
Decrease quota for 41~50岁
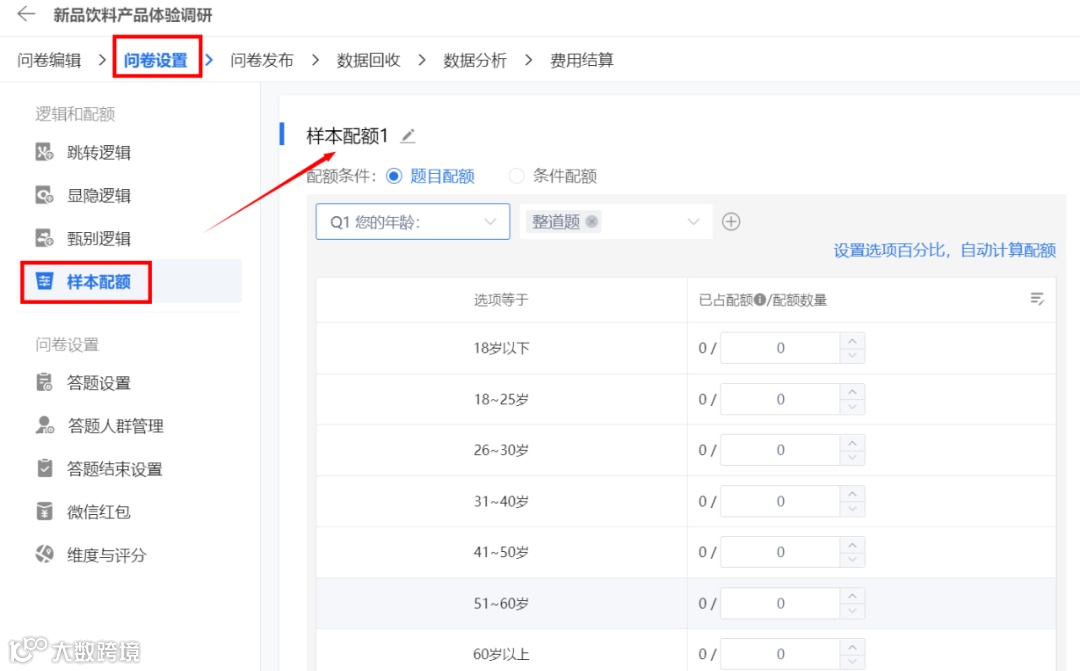[x=853, y=559]
